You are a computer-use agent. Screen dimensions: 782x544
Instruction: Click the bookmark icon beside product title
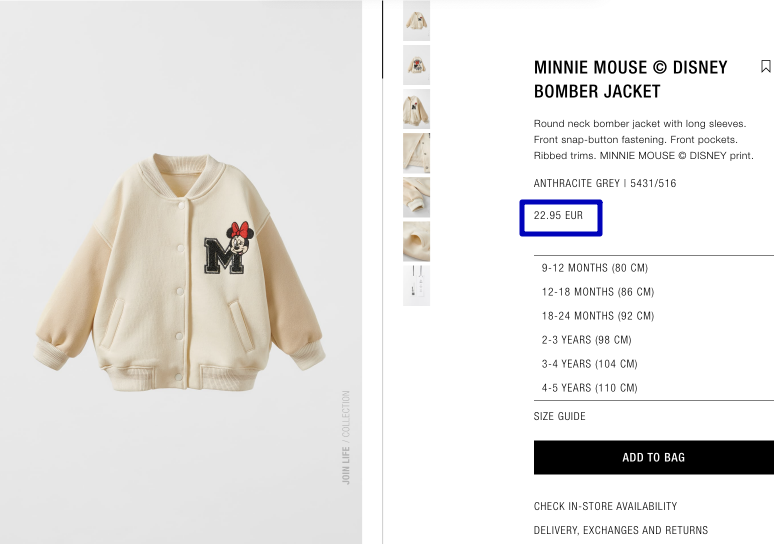click(766, 67)
